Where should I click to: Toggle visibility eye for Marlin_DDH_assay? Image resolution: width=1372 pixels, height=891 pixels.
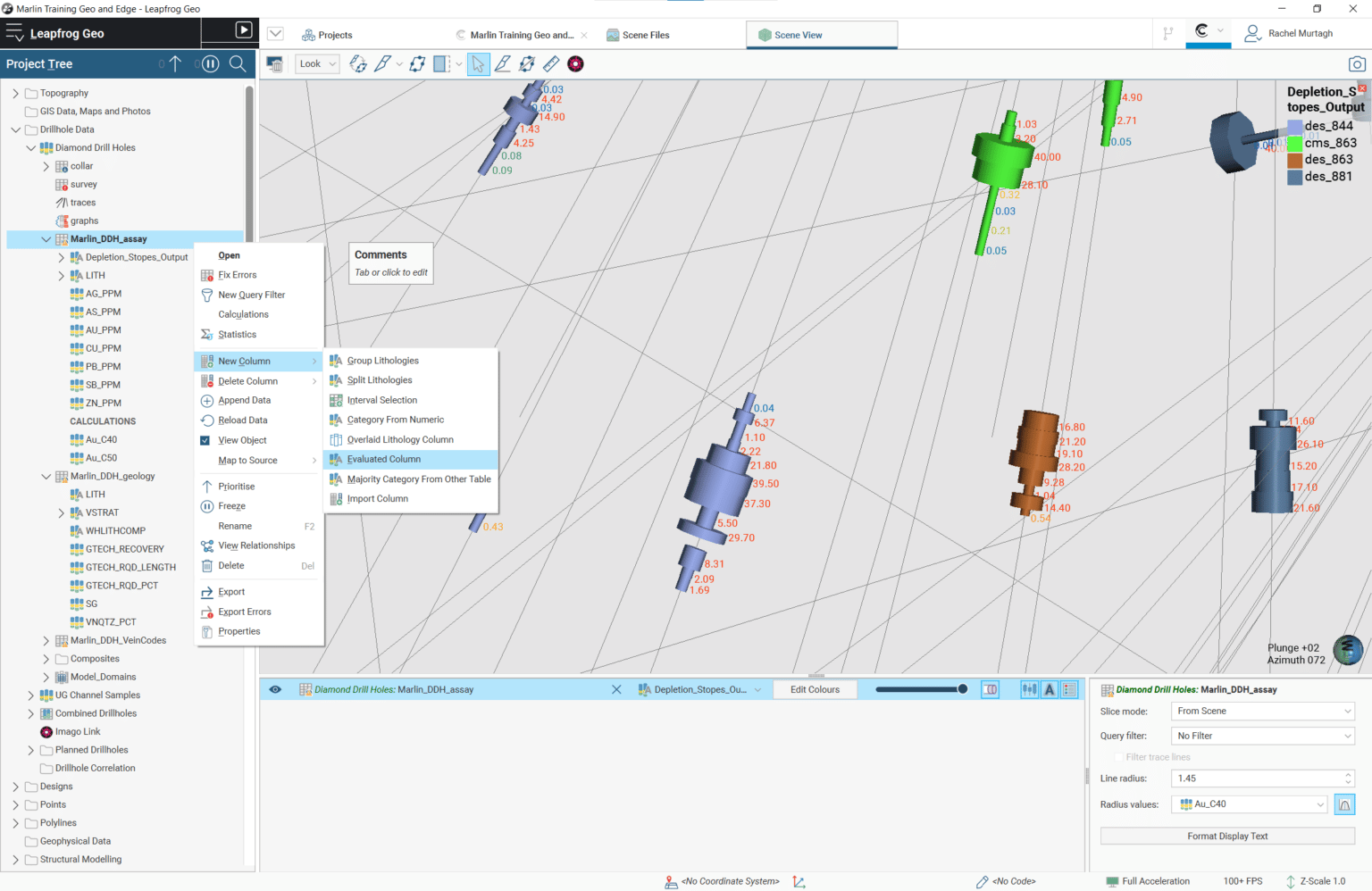[275, 689]
